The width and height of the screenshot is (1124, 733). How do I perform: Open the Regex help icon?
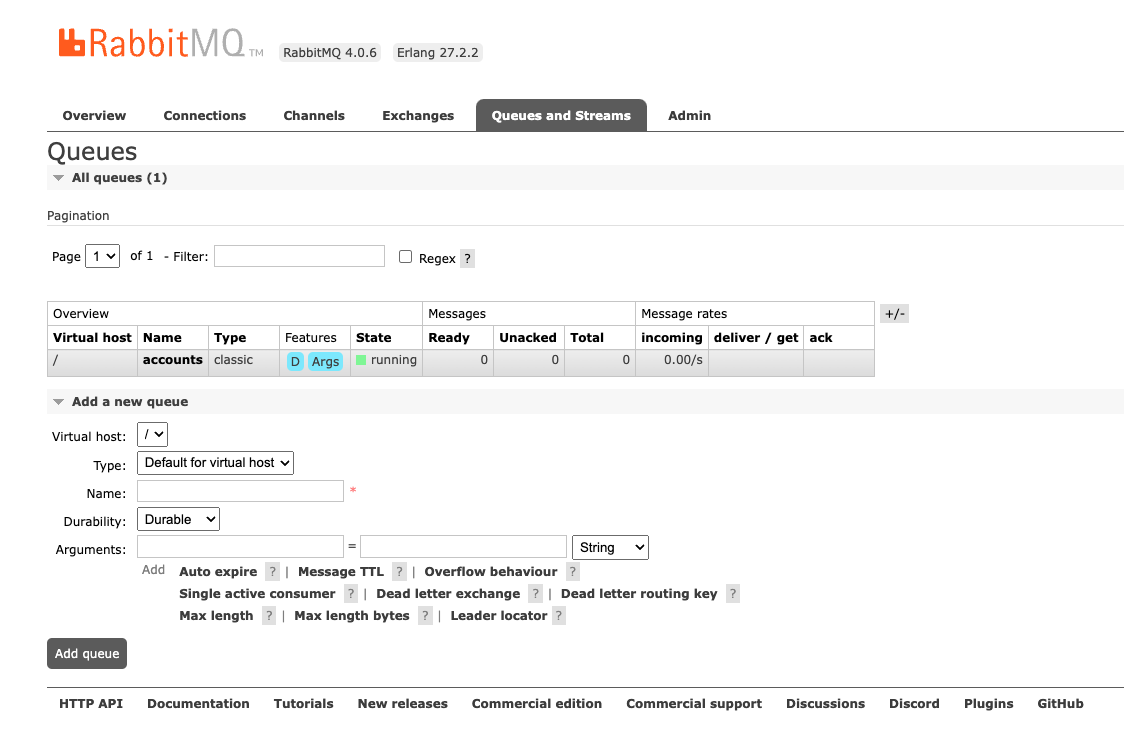pyautogui.click(x=467, y=258)
